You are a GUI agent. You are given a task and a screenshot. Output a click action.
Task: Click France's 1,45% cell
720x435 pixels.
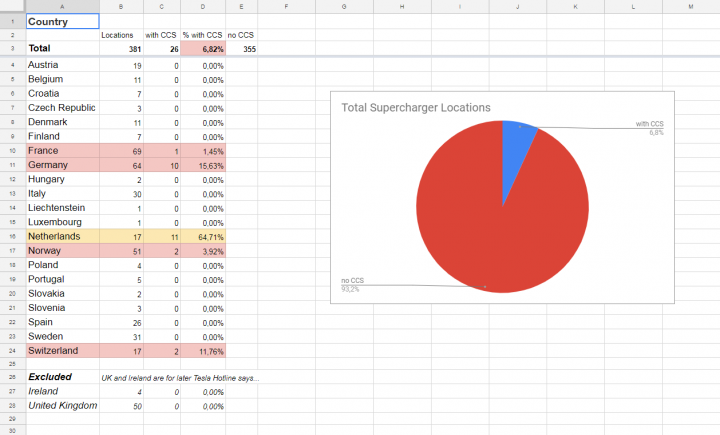coord(203,151)
